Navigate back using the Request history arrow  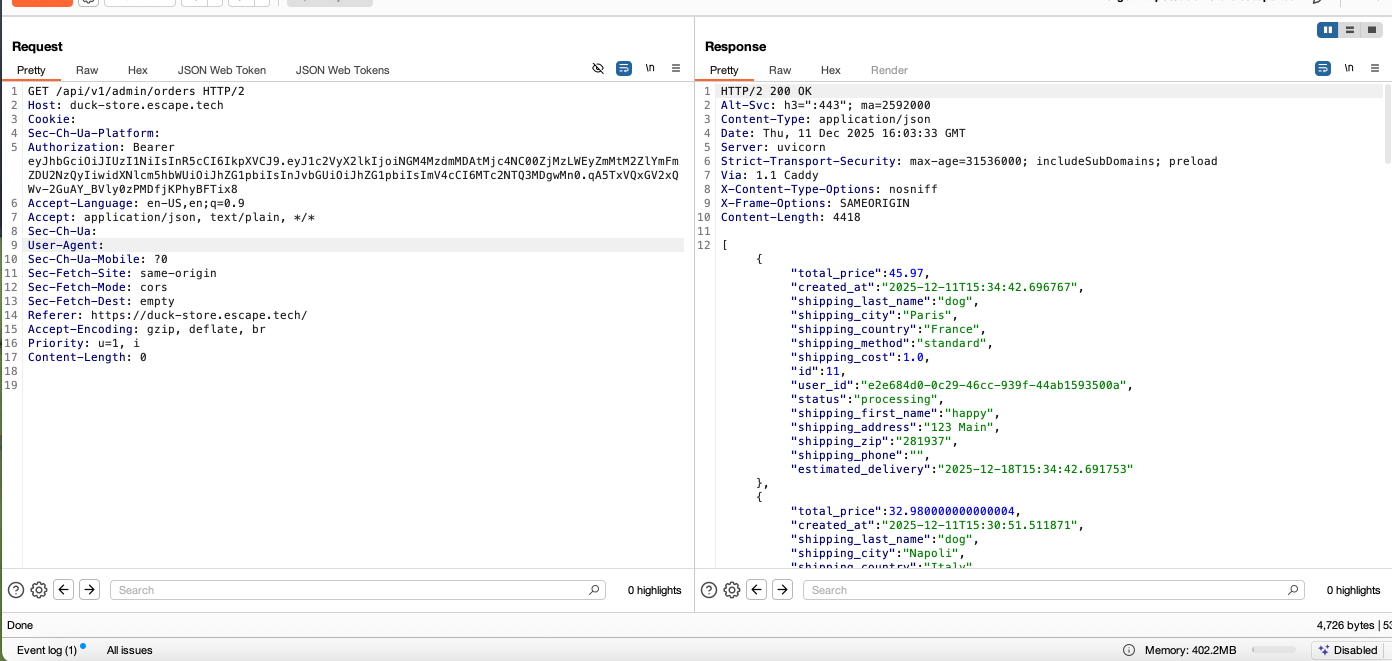[x=63, y=589]
